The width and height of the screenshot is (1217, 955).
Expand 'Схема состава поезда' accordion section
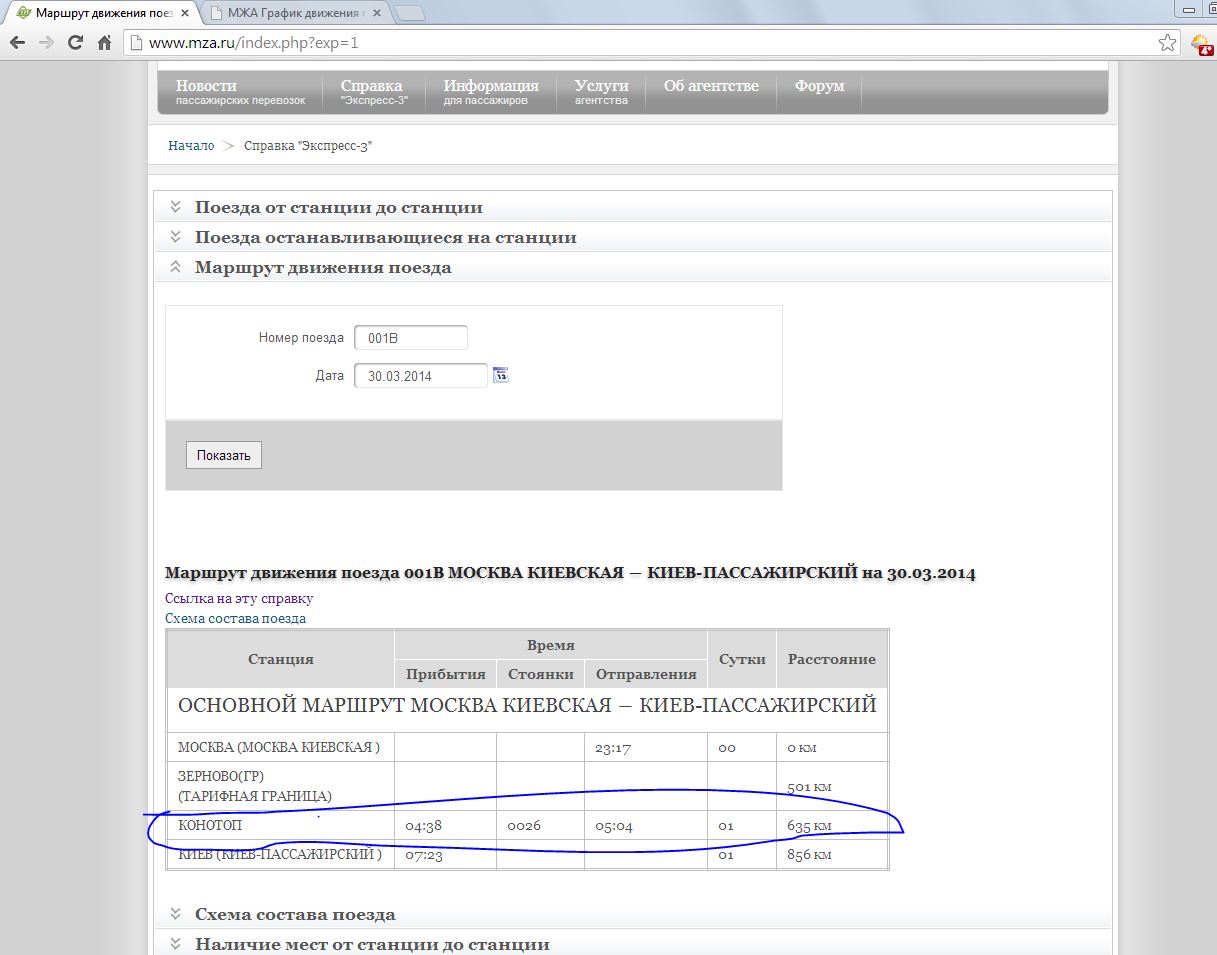(x=294, y=914)
